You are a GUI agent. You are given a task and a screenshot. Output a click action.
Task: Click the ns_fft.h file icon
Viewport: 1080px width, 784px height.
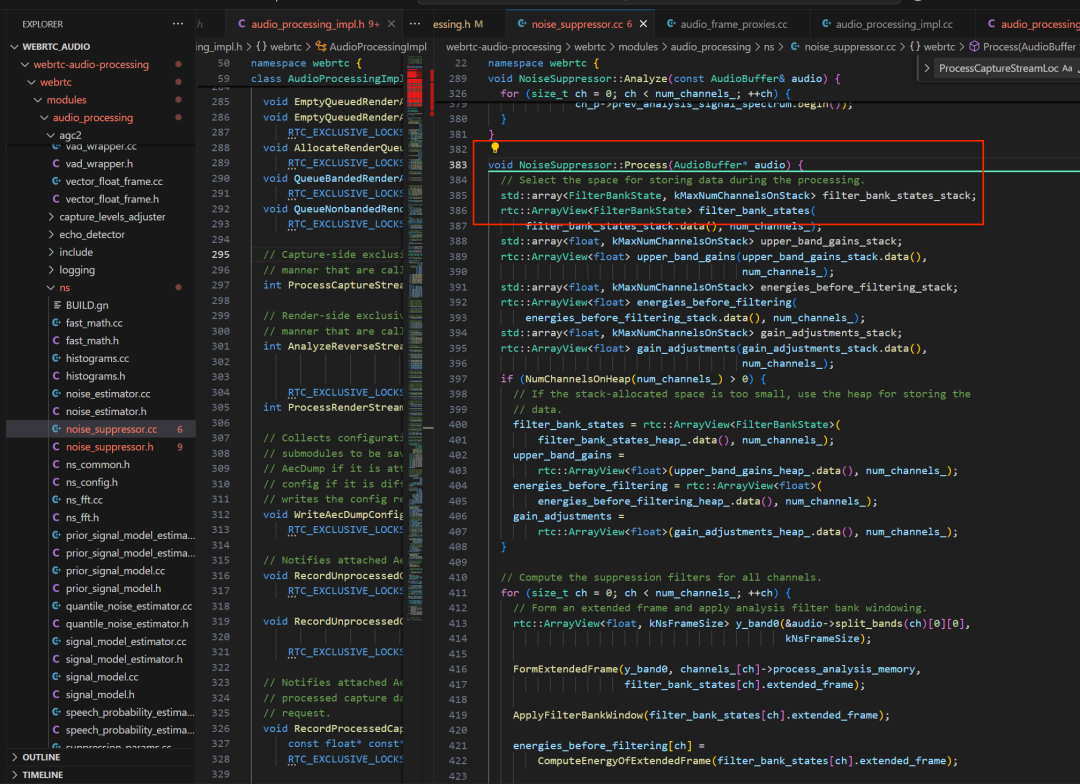tap(56, 517)
